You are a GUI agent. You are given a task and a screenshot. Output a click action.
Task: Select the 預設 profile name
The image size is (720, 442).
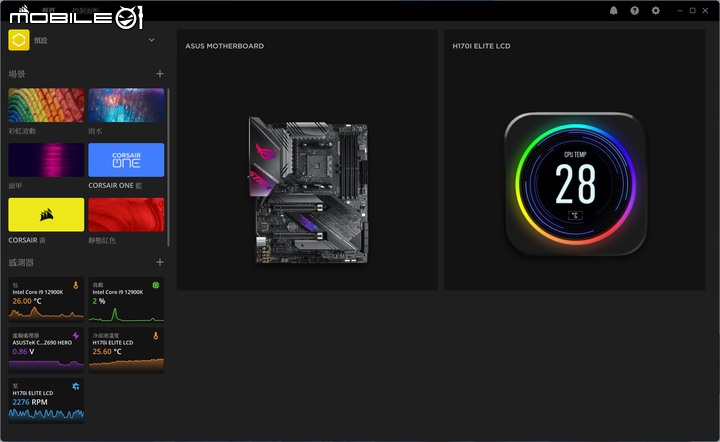[x=40, y=40]
